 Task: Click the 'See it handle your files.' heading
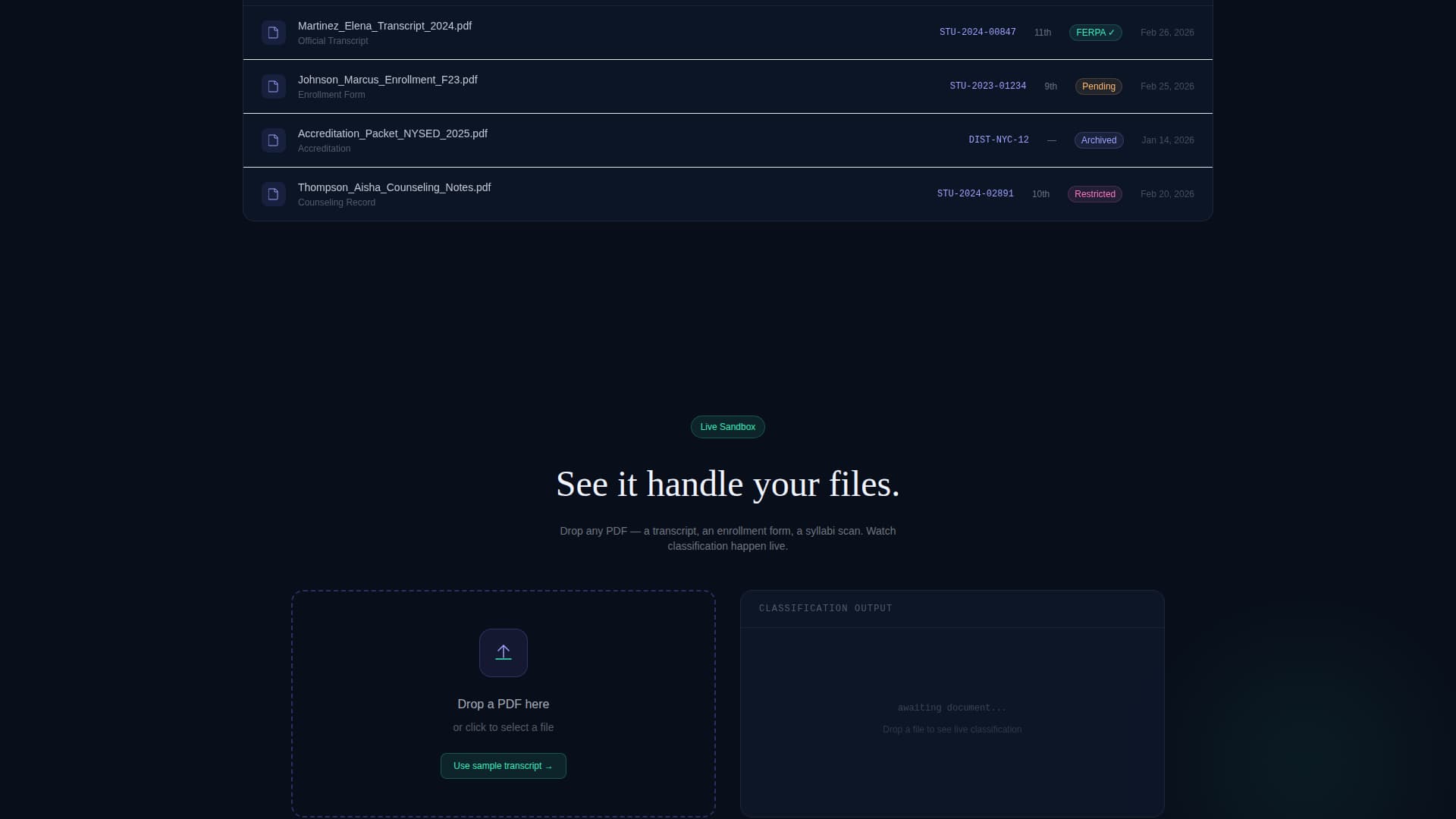pos(728,484)
